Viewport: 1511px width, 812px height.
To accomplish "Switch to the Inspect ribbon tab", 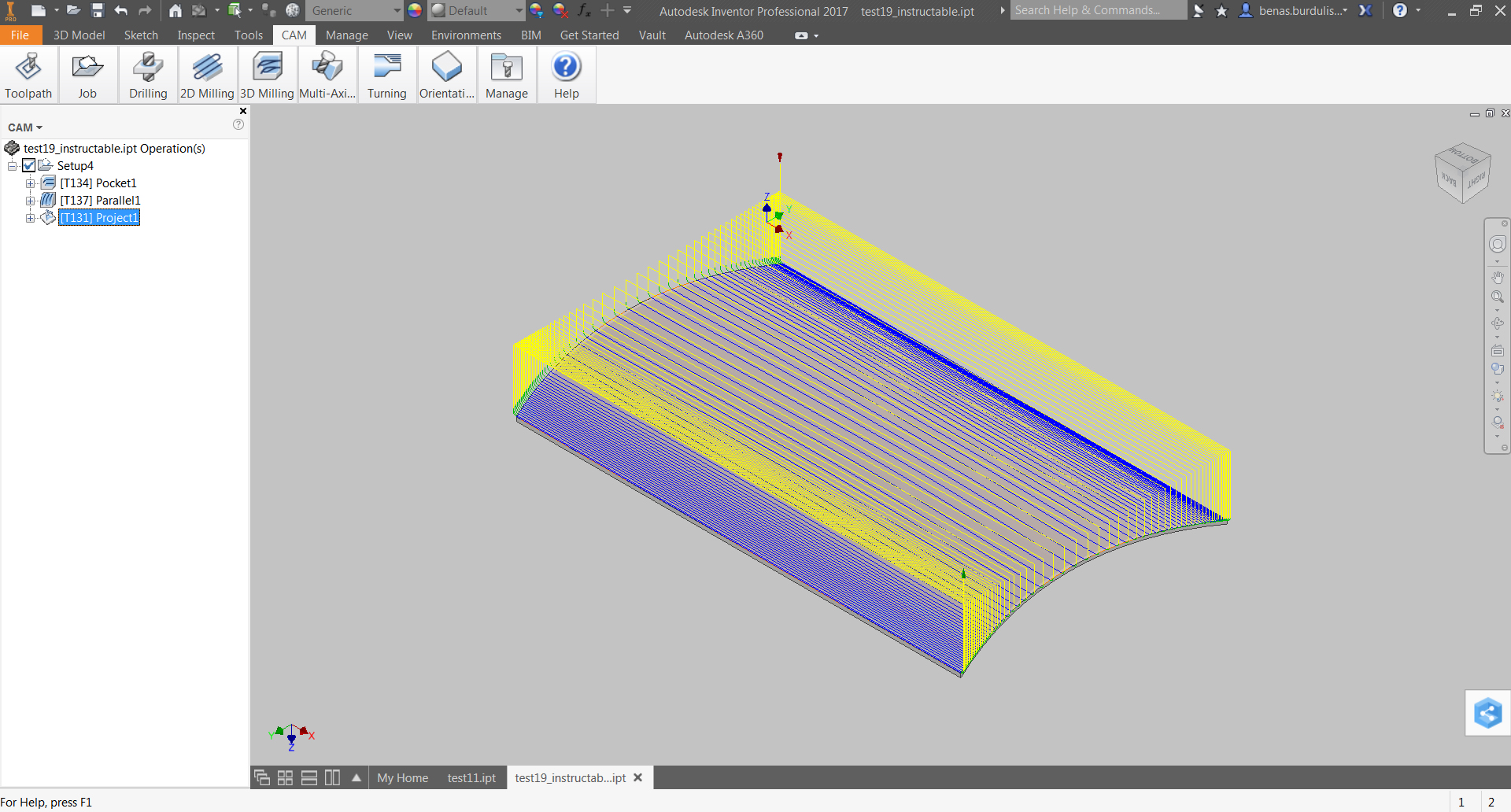I will [x=195, y=35].
